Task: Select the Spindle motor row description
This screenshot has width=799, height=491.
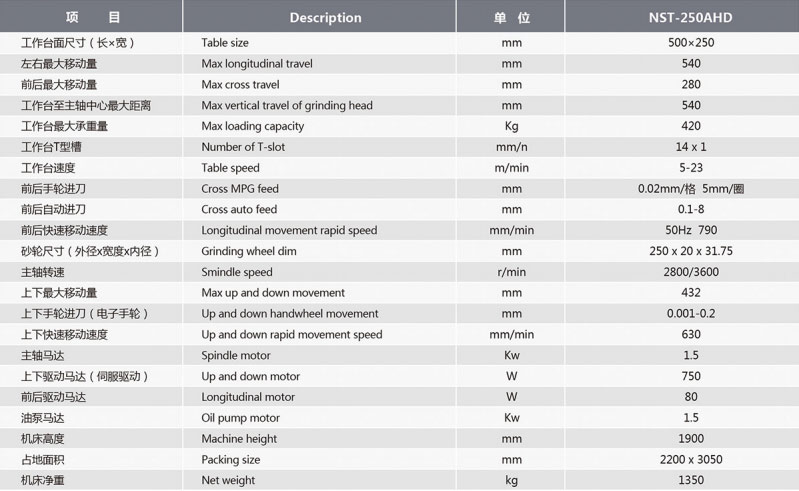Action: coord(236,356)
